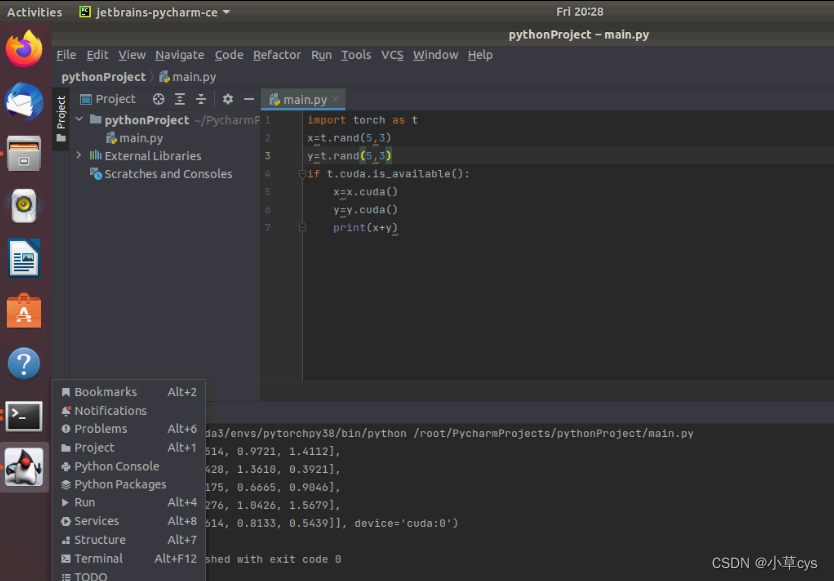Collapse the pythonProject tree node
The image size is (834, 581).
[x=78, y=118]
